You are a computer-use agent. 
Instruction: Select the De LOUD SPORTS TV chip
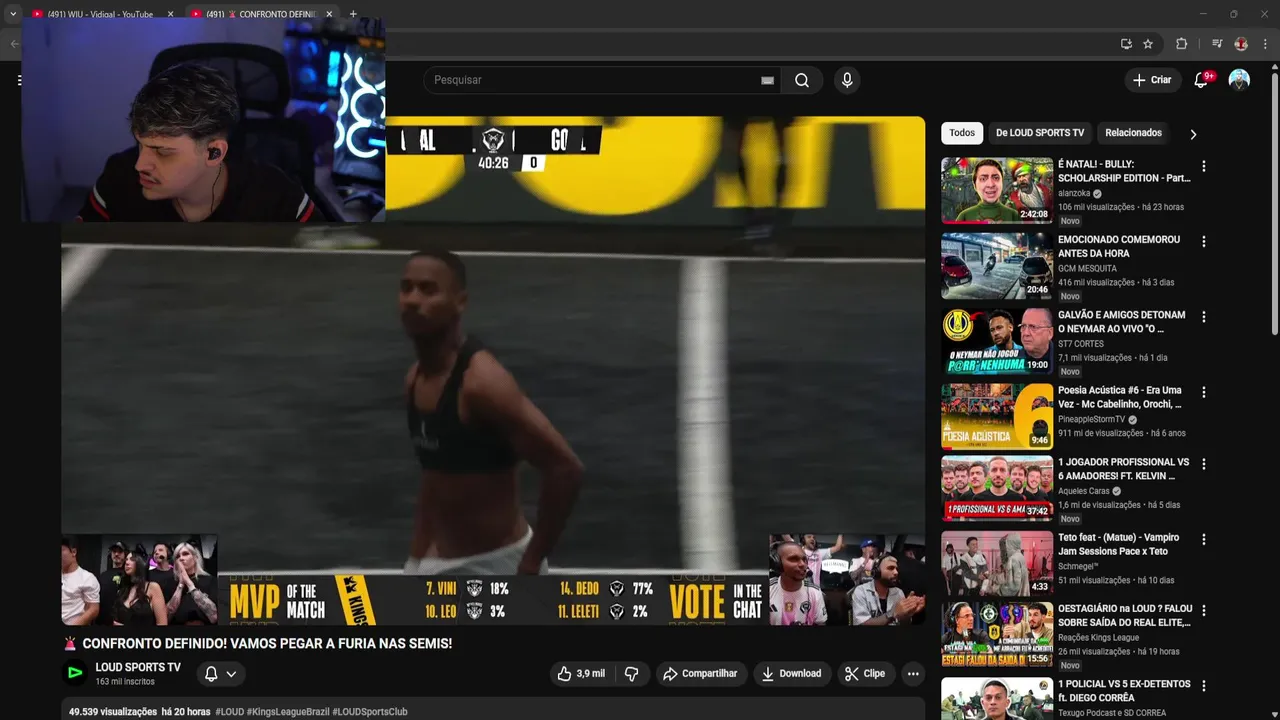pos(1040,133)
